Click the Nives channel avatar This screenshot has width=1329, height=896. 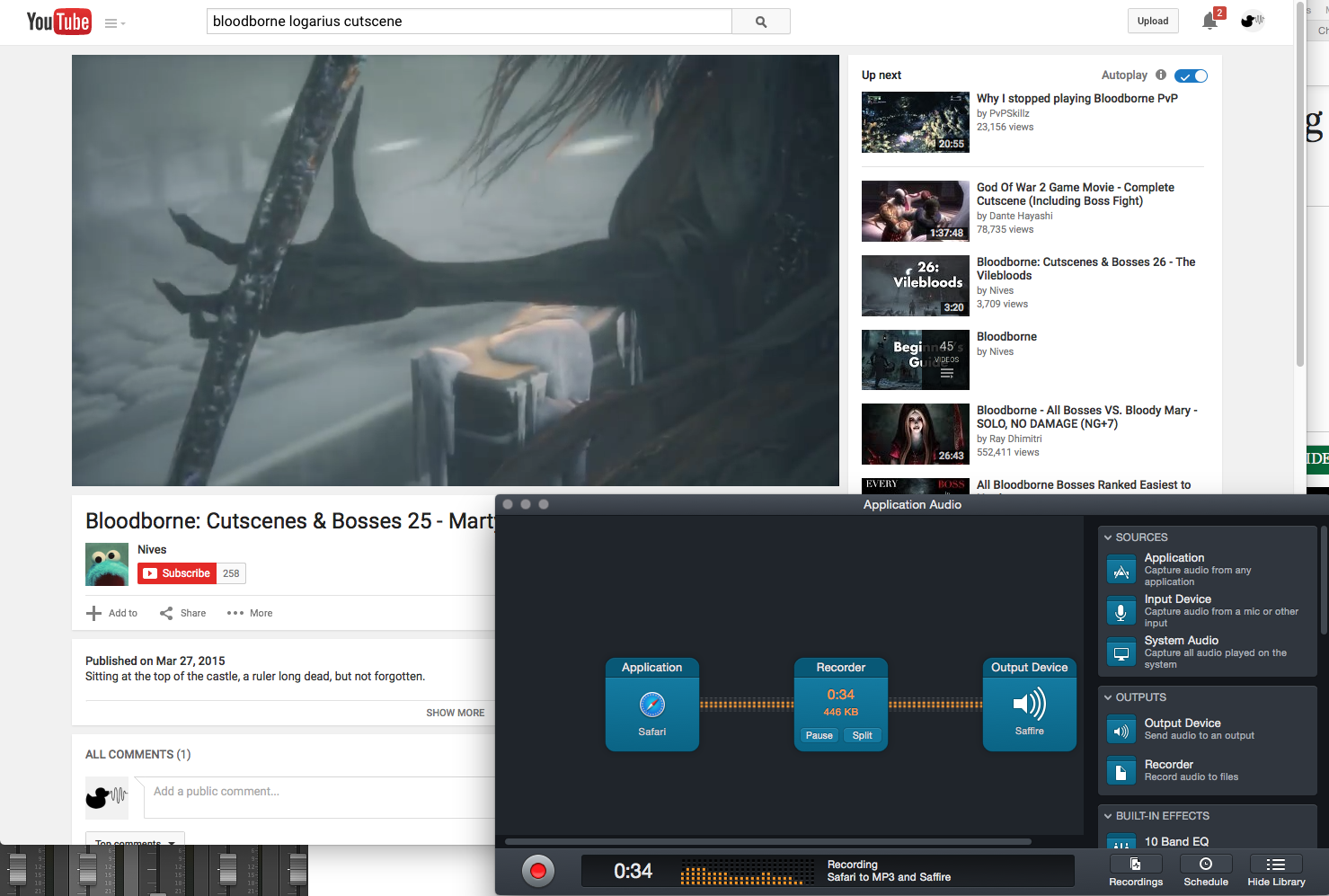point(107,564)
